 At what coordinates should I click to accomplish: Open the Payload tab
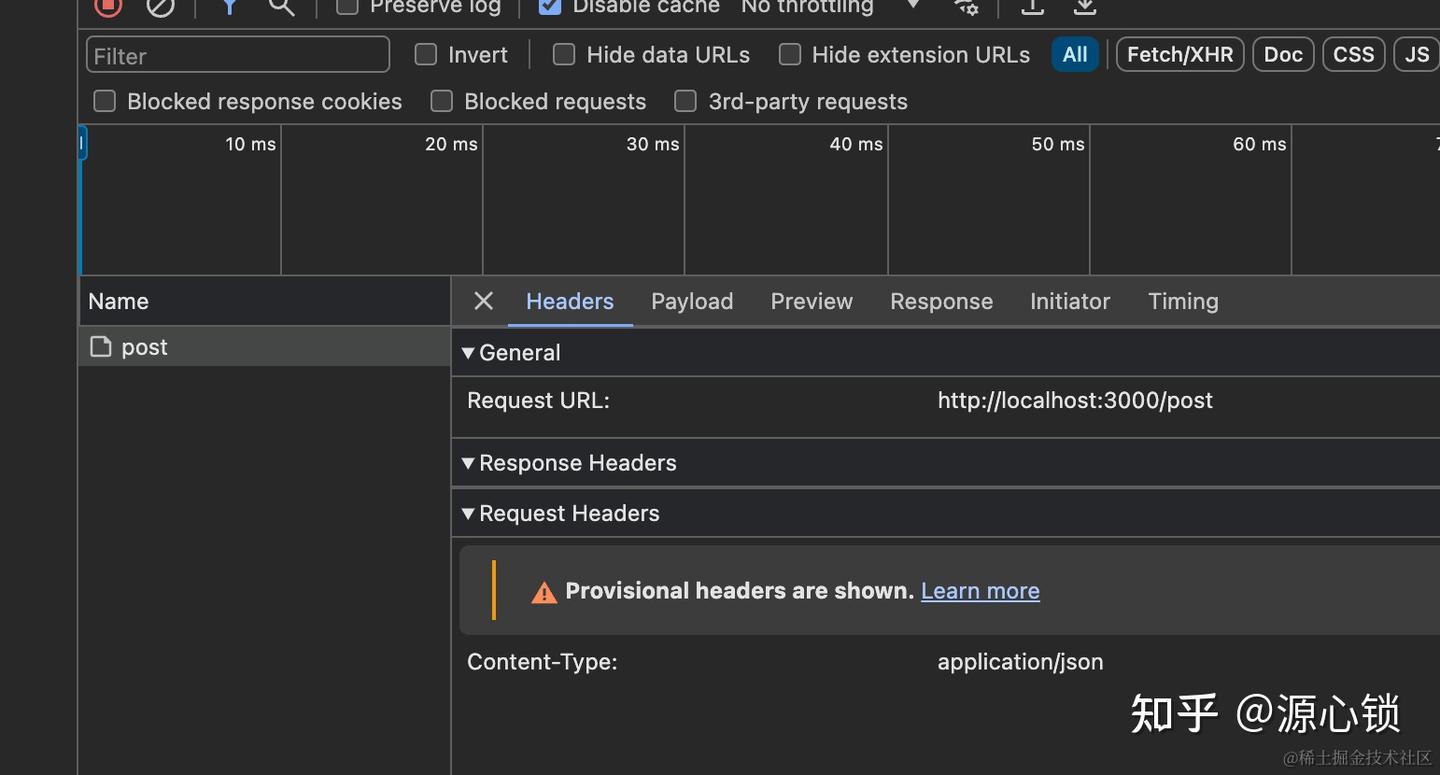tap(692, 301)
